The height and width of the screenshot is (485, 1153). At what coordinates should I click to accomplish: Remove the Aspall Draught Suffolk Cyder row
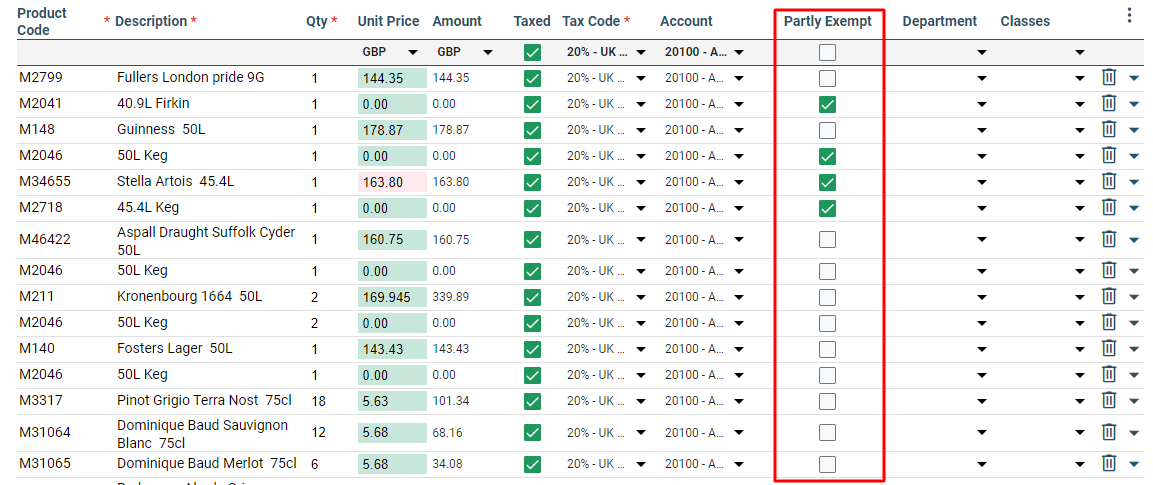click(1110, 239)
